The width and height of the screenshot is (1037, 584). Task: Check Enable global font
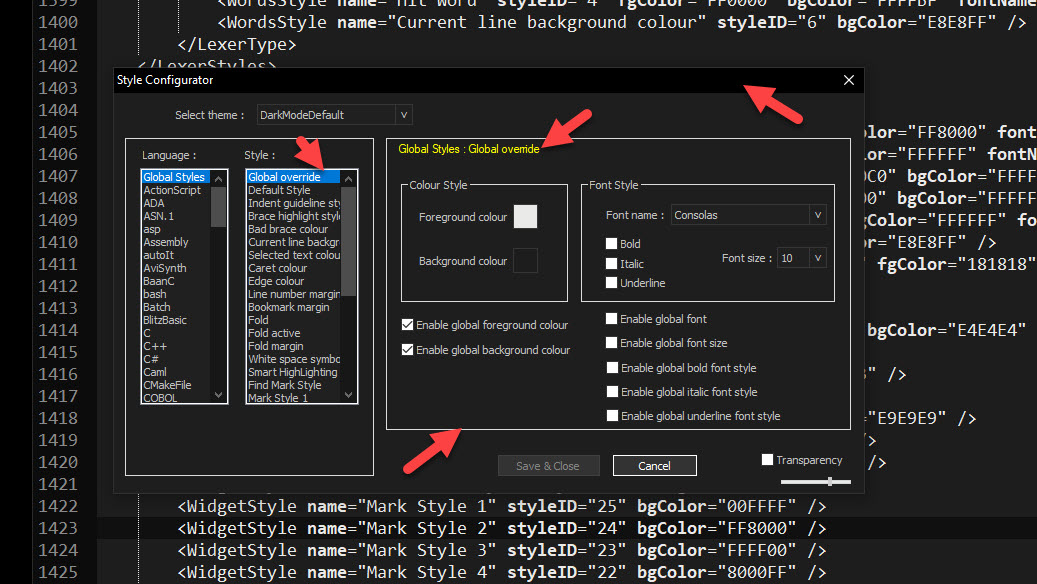click(x=612, y=317)
